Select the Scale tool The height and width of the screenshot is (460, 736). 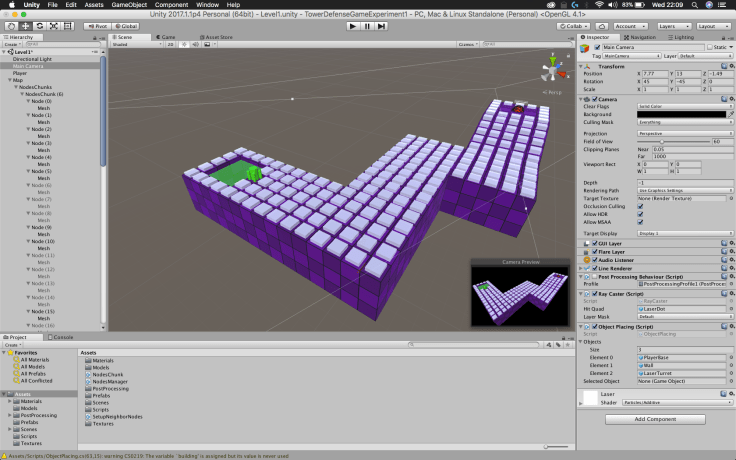point(52,26)
